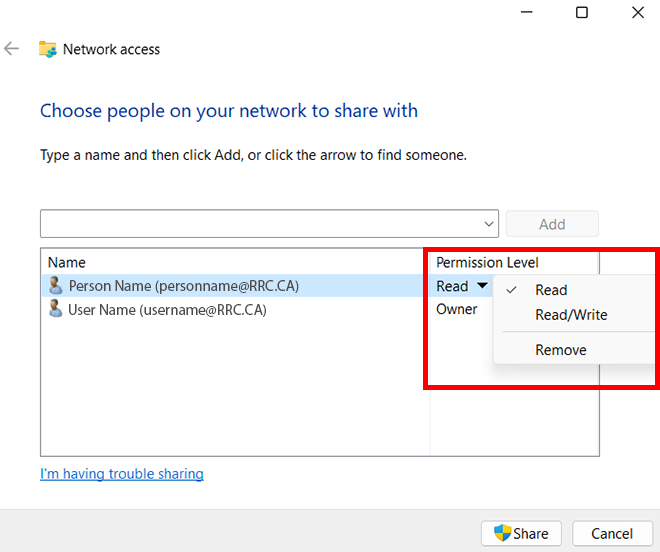Viewport: 660px width, 552px height.
Task: Select the User Name row
Action: coord(167,310)
